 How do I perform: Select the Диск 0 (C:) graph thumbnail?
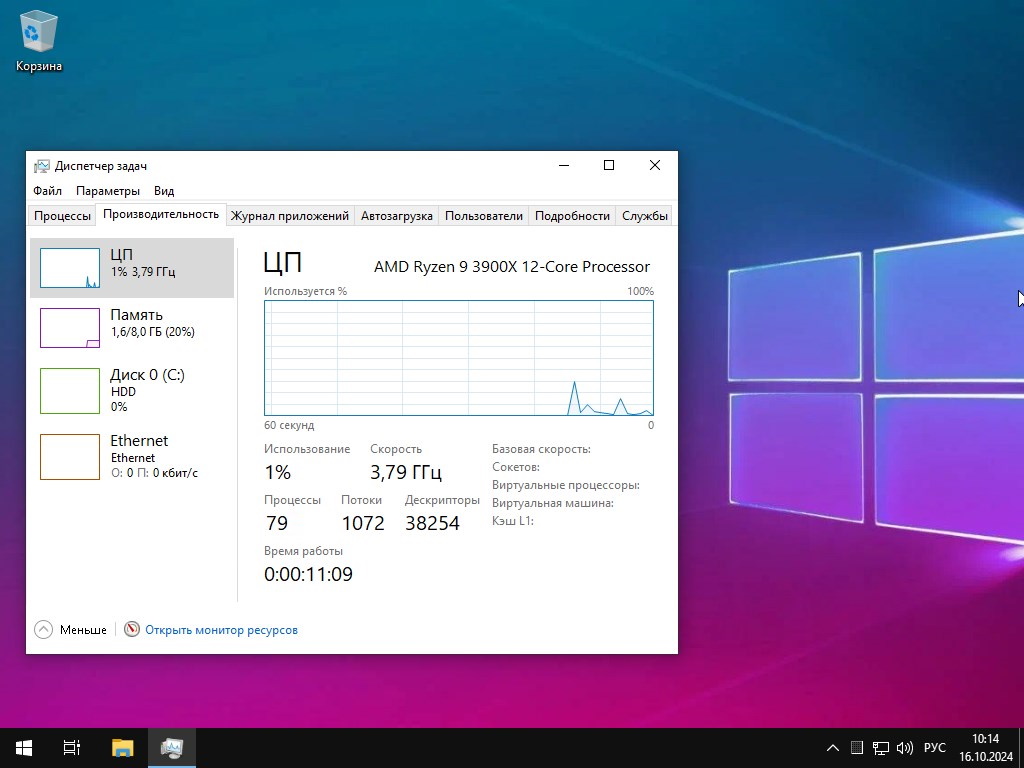pyautogui.click(x=70, y=391)
